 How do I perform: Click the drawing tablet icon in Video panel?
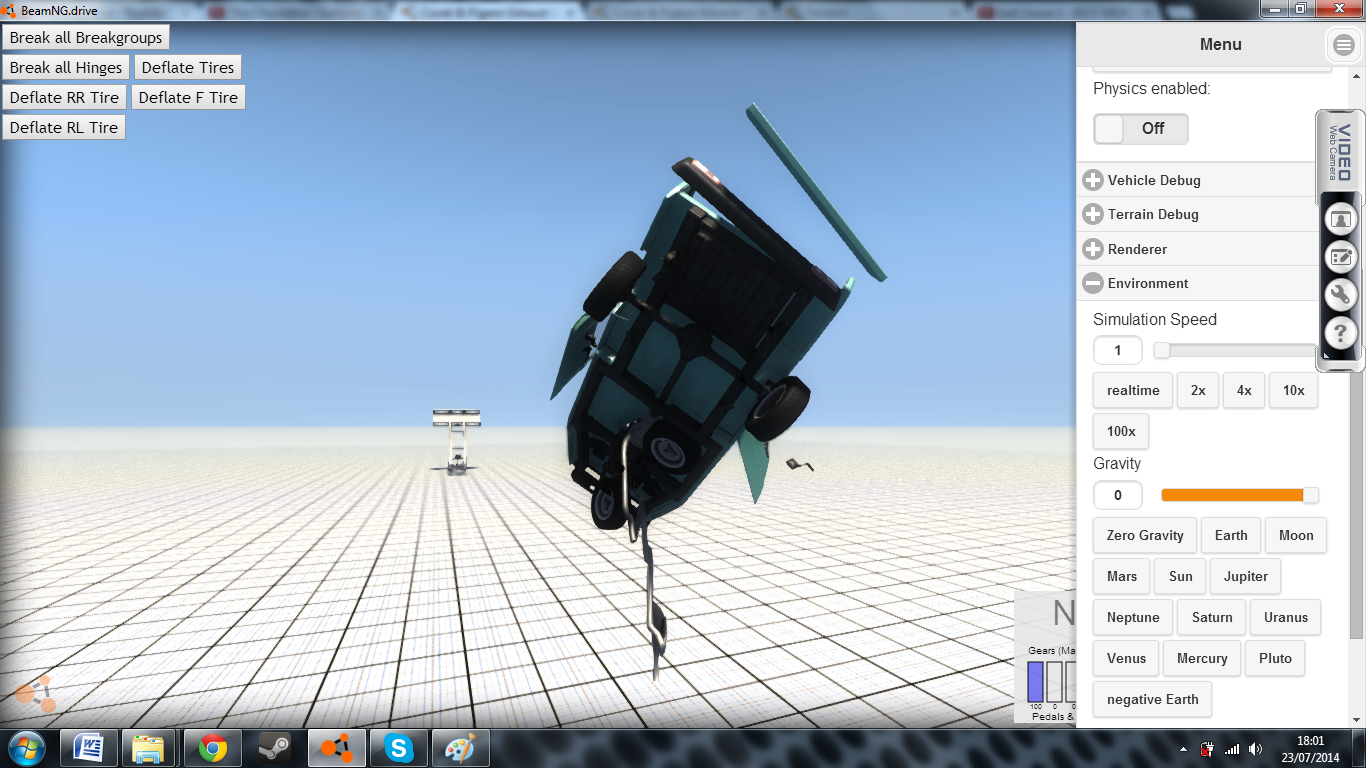tap(1340, 257)
